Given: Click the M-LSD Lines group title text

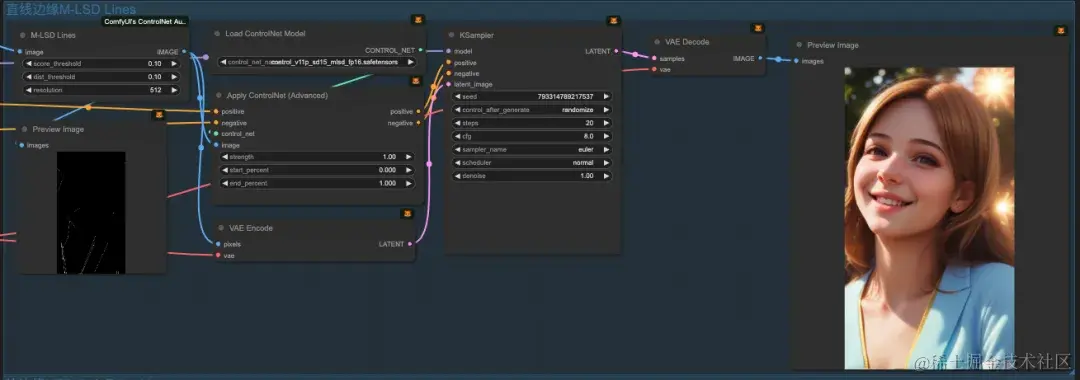Looking at the screenshot, I should pos(71,9).
